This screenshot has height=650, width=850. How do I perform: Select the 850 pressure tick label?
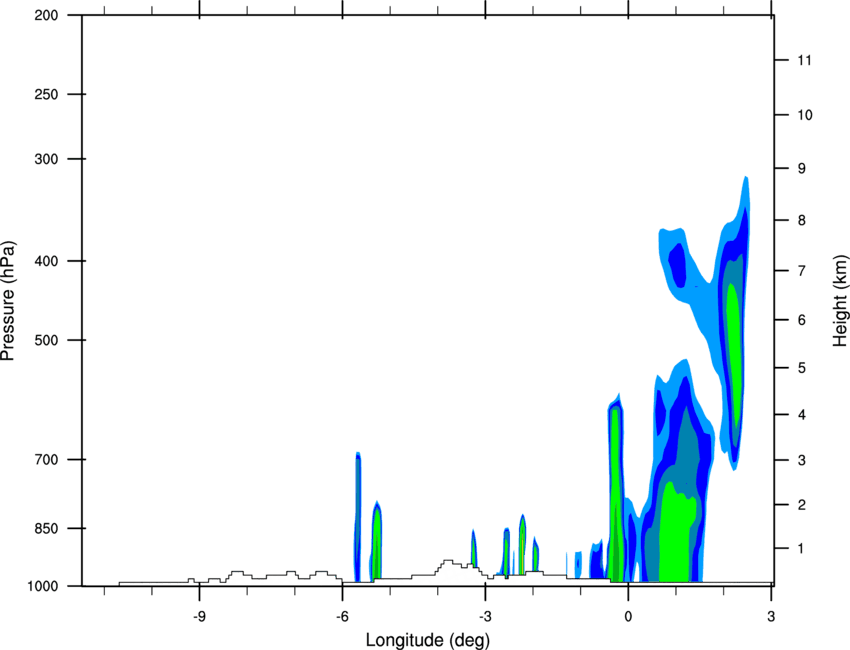(46, 528)
